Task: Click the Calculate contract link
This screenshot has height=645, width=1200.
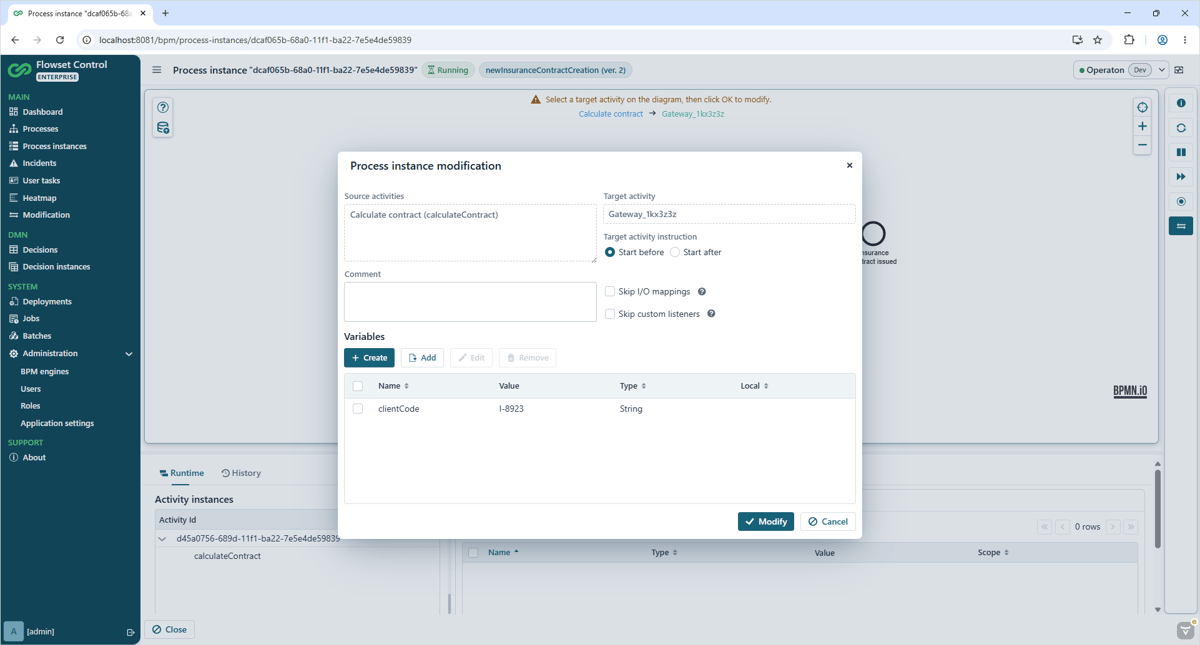Action: pos(610,114)
